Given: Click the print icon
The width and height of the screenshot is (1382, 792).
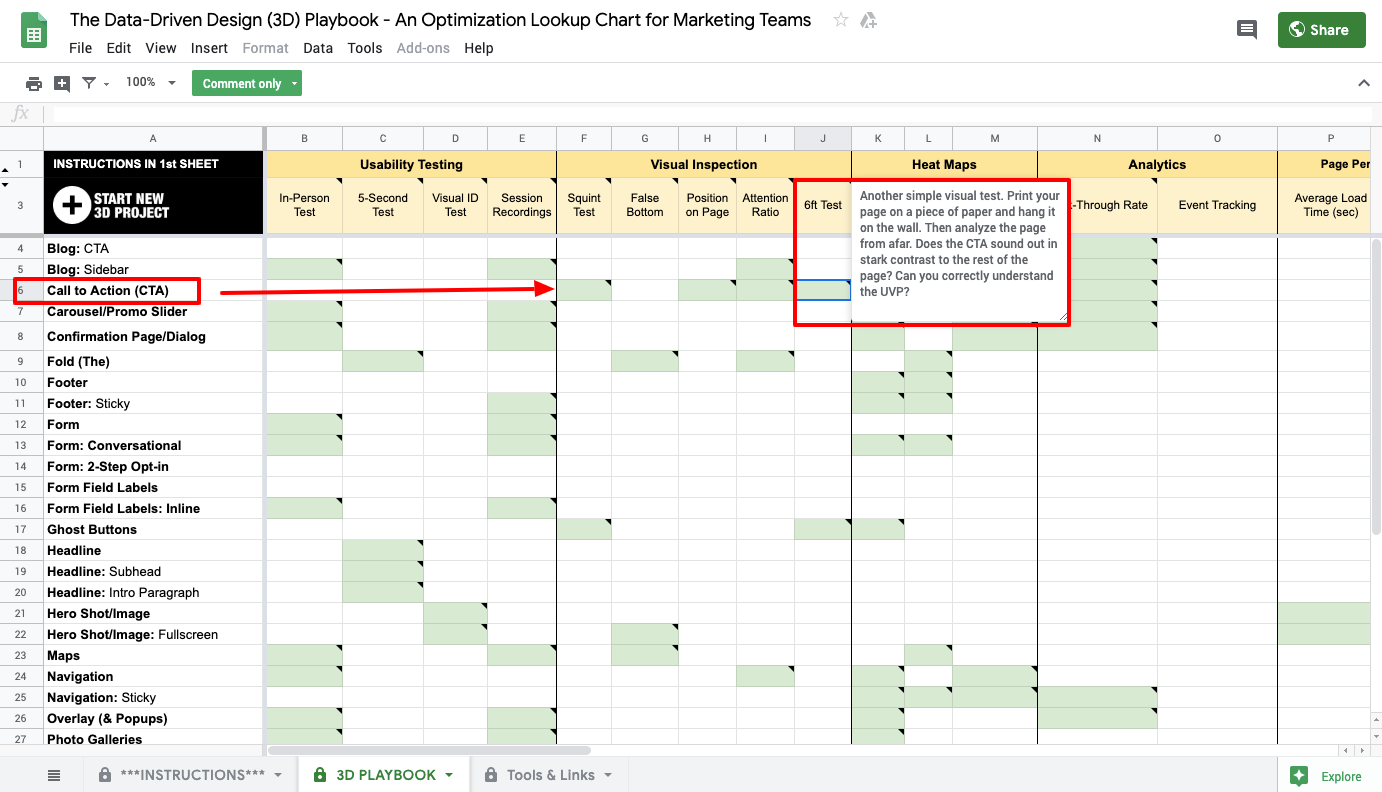Looking at the screenshot, I should point(34,83).
